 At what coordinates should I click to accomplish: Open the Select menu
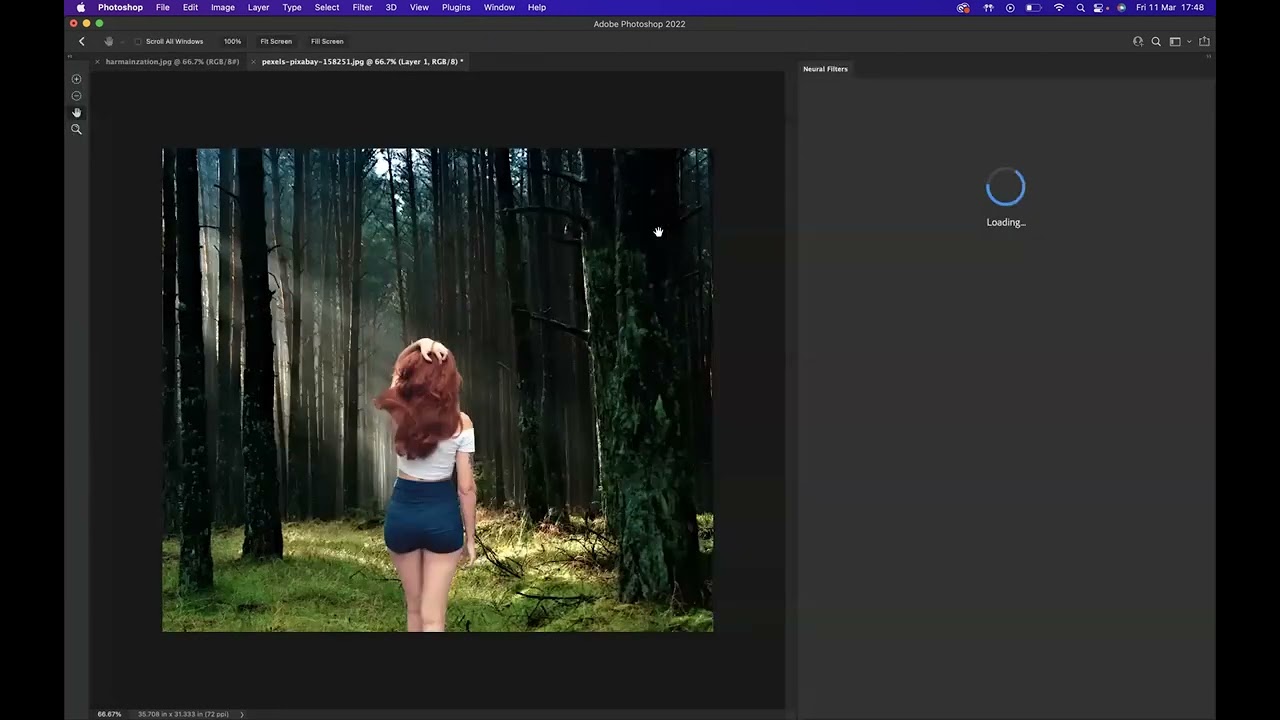327,7
